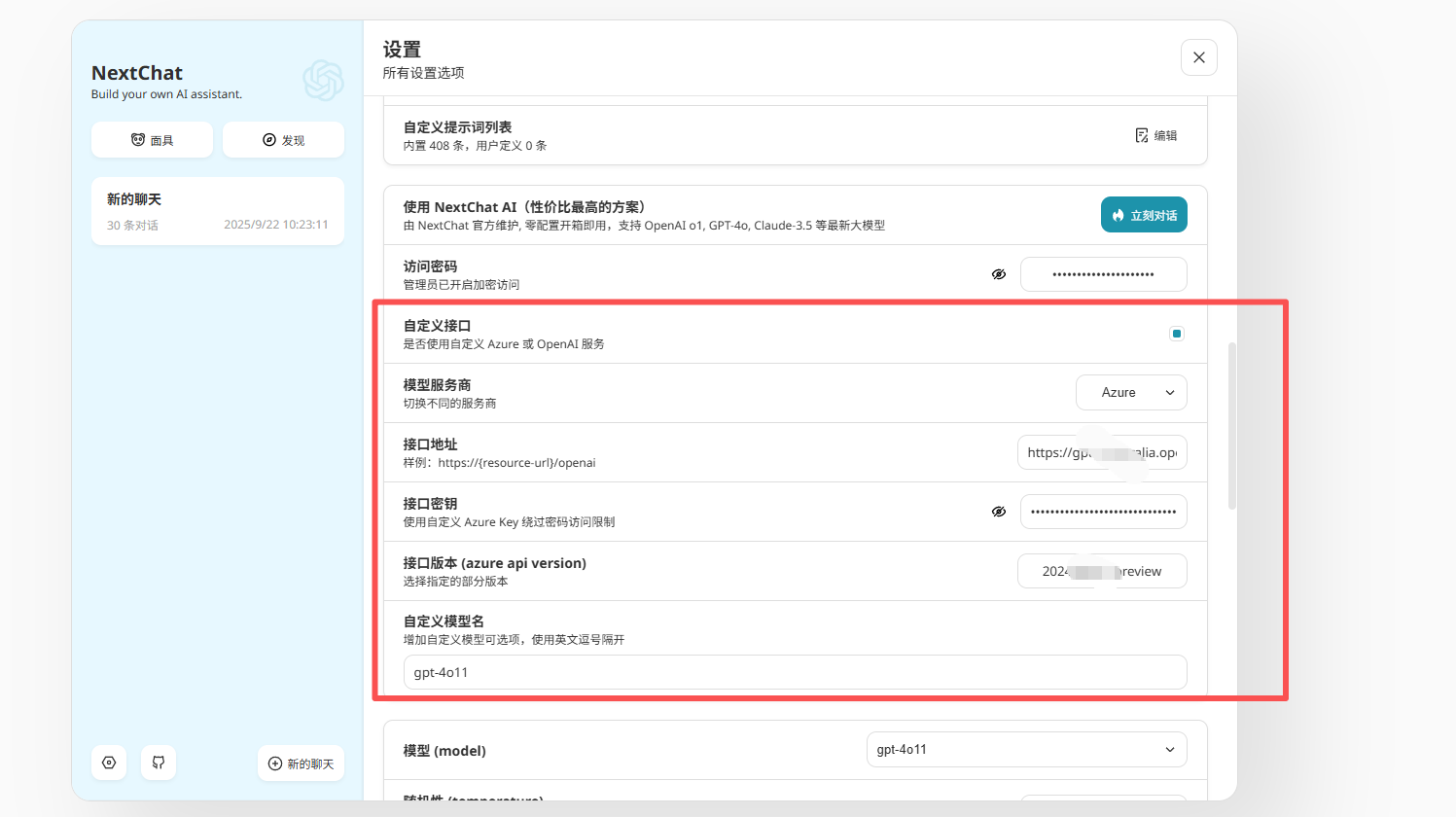Start a new chat with 新的聊天 button

click(301, 764)
